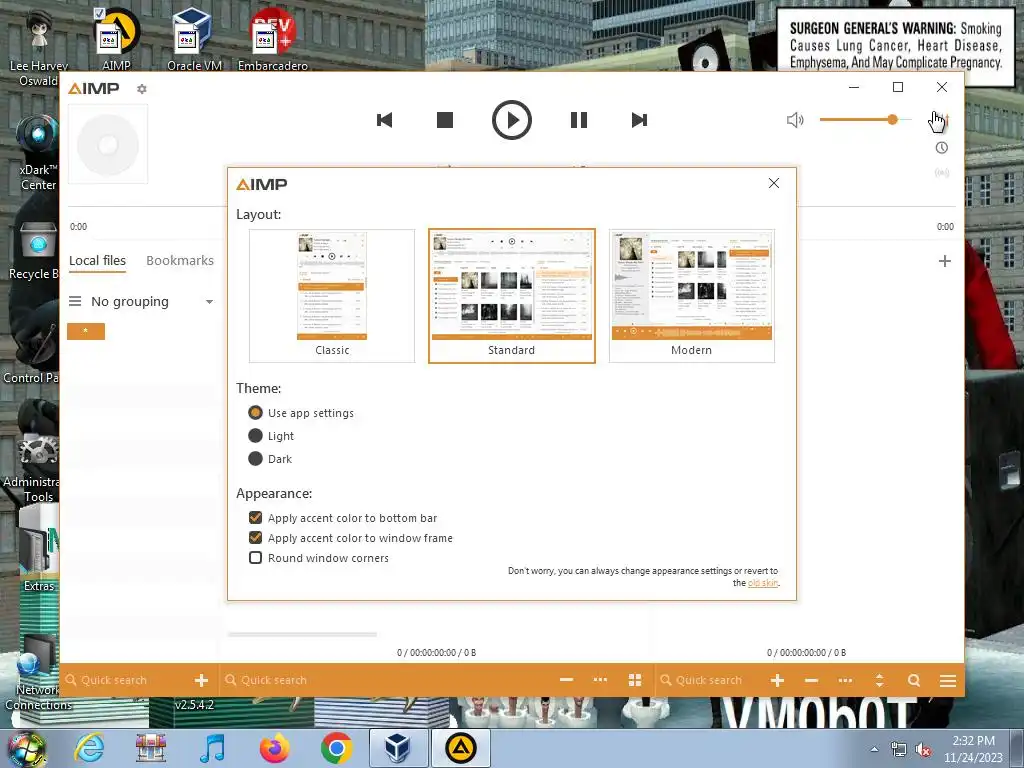
Task: Skip to the previous track
Action: (385, 120)
